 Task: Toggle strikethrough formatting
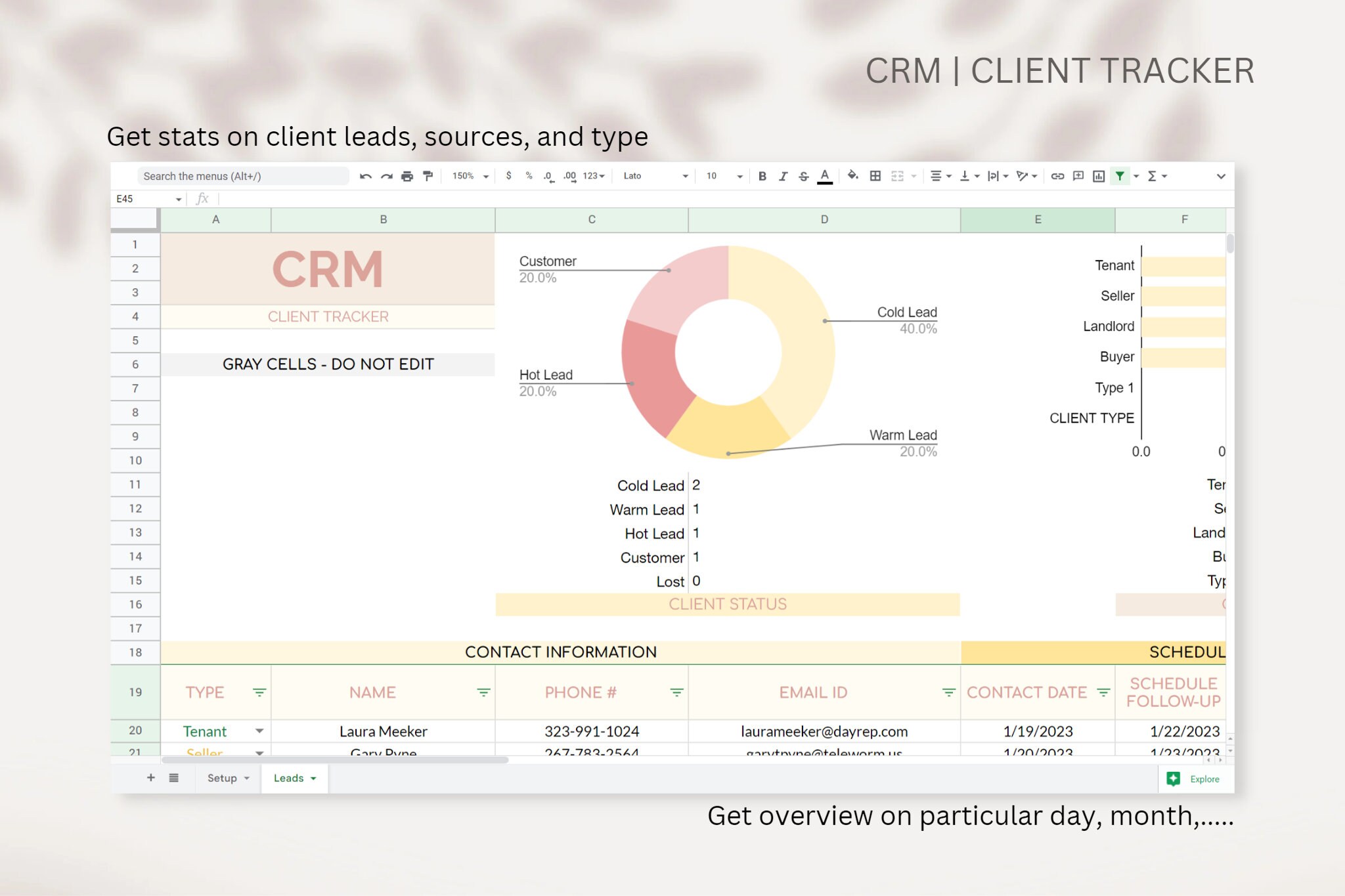[x=804, y=175]
